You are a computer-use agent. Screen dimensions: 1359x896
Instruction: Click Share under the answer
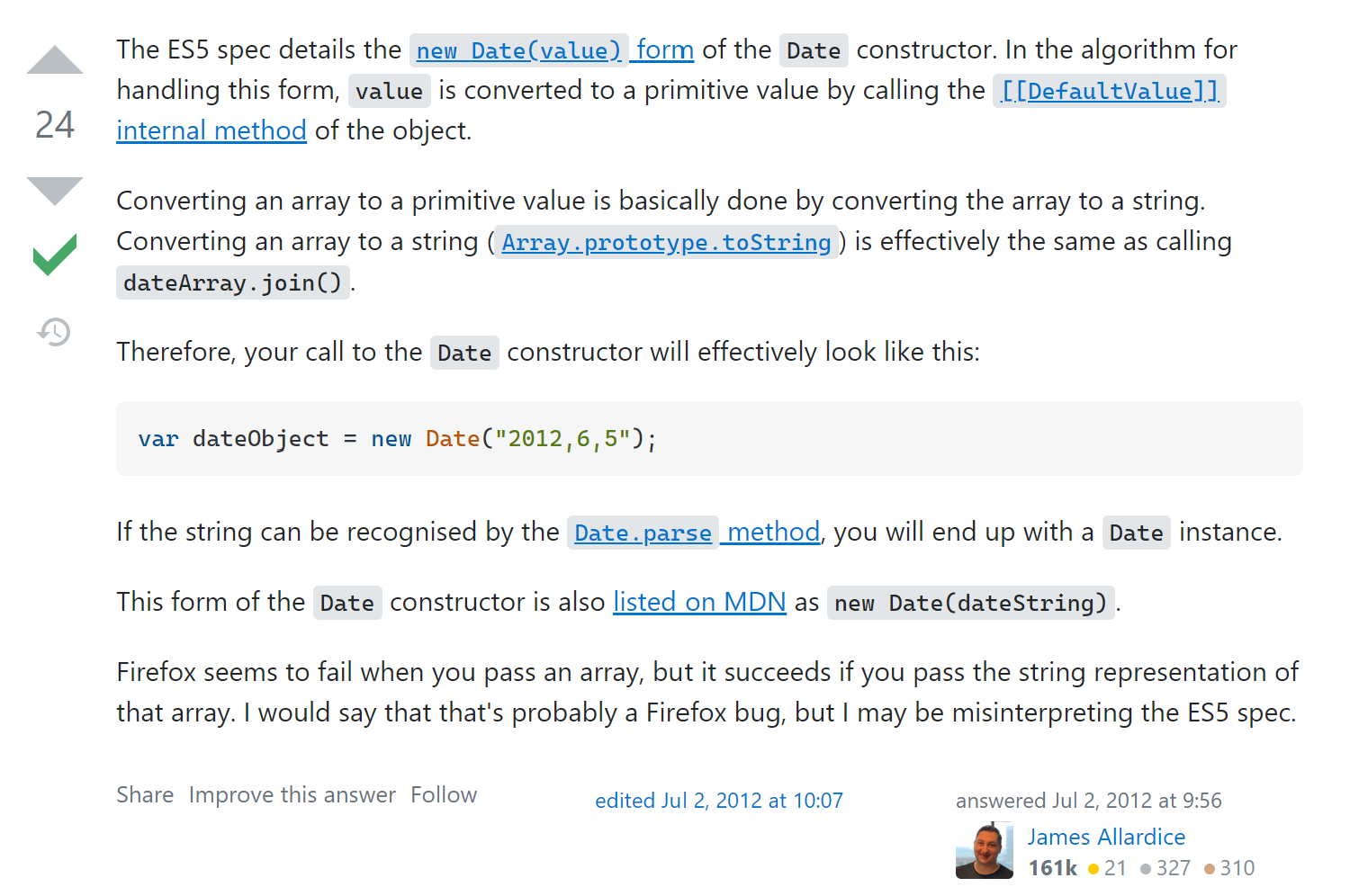click(145, 794)
